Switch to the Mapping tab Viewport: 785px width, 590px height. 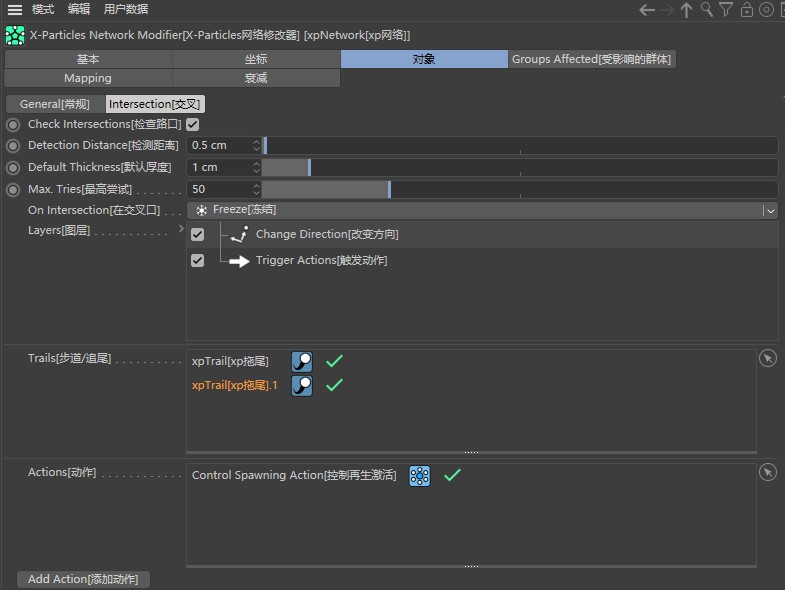point(88,78)
